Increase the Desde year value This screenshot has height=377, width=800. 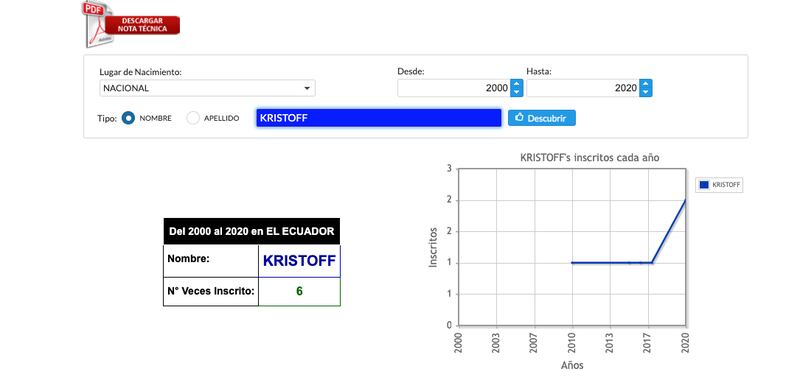[517, 84]
